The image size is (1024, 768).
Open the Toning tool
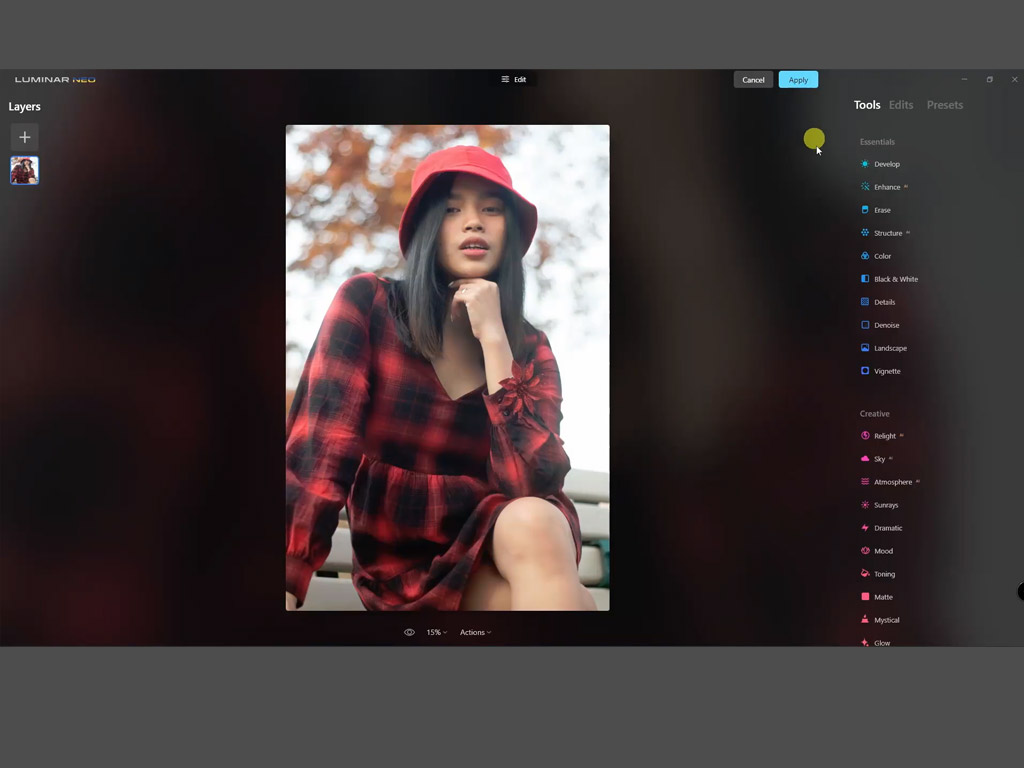(884, 574)
